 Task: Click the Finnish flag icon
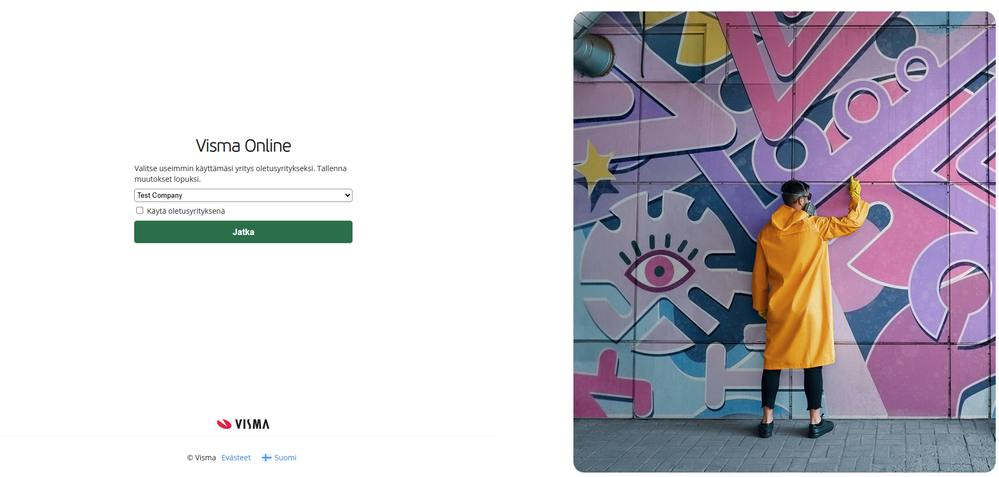point(267,457)
